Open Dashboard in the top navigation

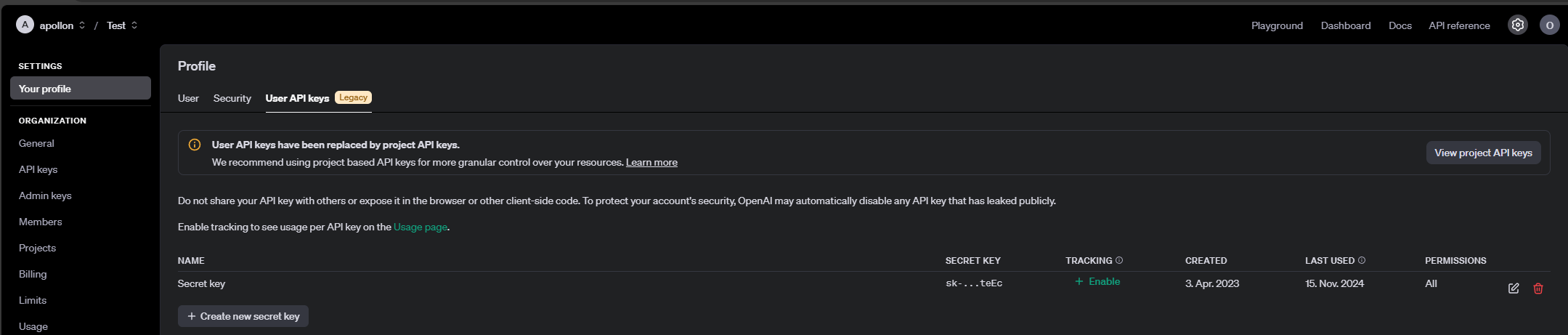coord(1346,25)
